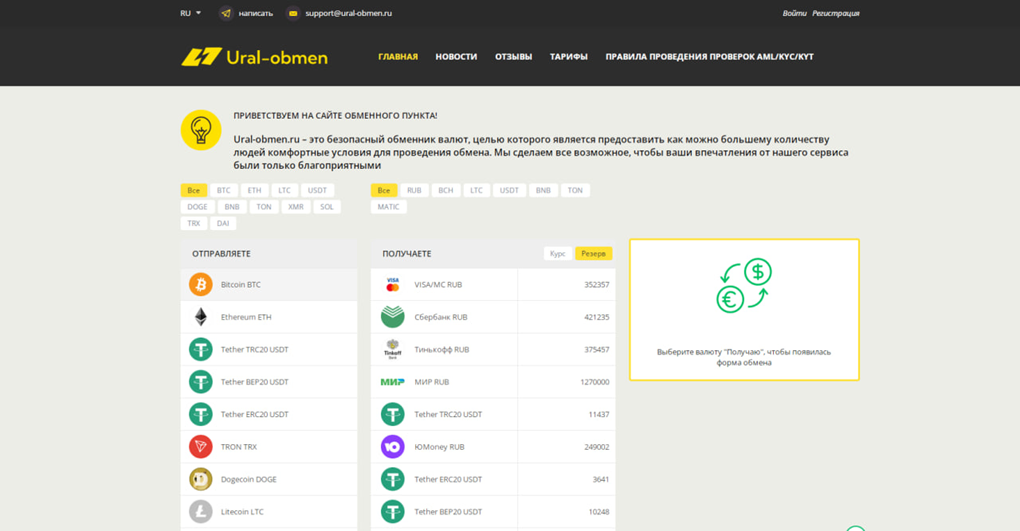Select the TRON TRX red icon
This screenshot has height=531, width=1020.
point(201,447)
